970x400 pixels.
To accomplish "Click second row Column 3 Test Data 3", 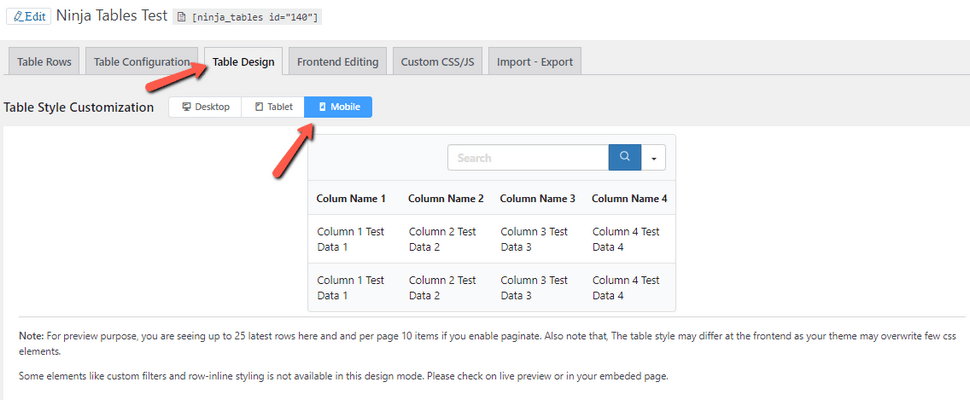I will [x=534, y=287].
